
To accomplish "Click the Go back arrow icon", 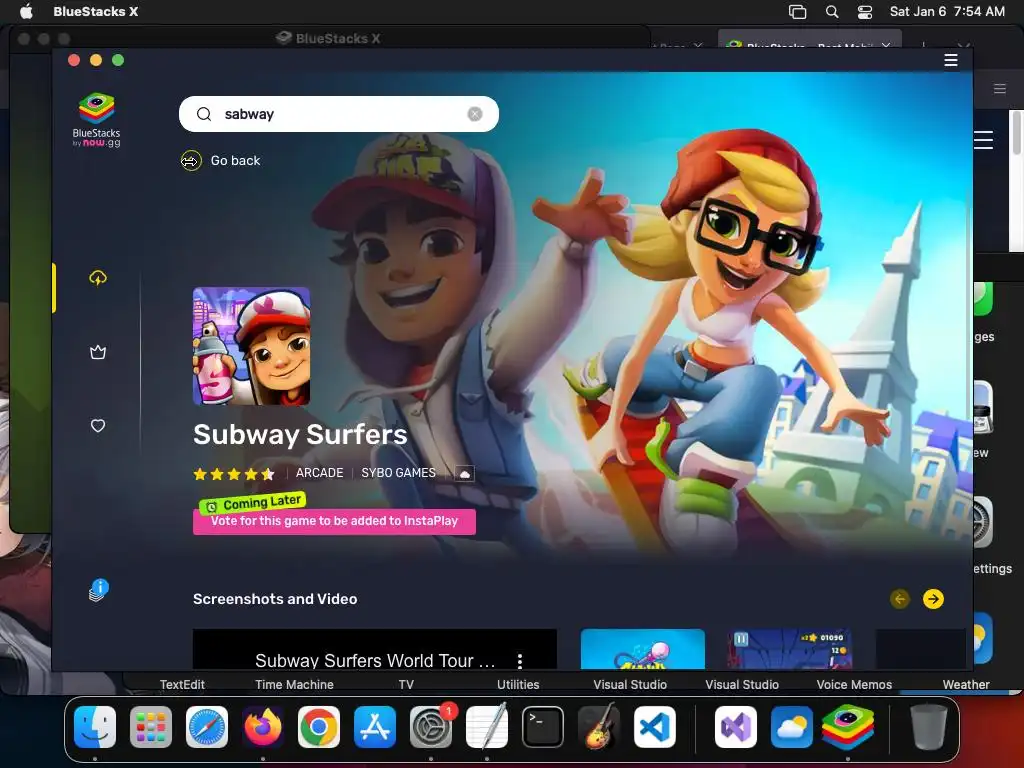I will click(x=191, y=161).
